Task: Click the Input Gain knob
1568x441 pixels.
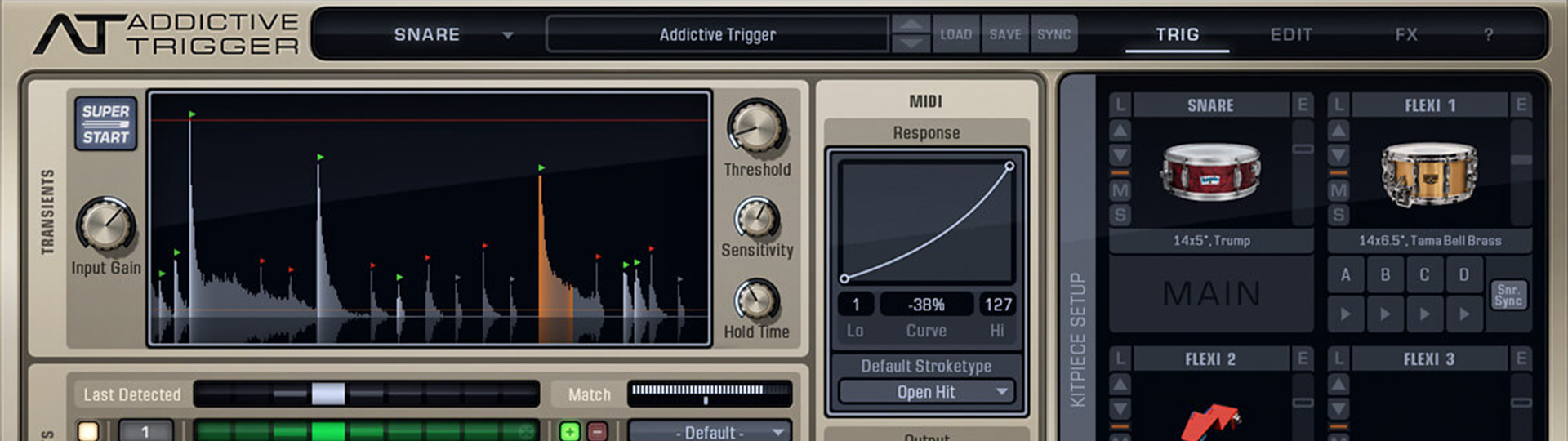Action: [105, 225]
